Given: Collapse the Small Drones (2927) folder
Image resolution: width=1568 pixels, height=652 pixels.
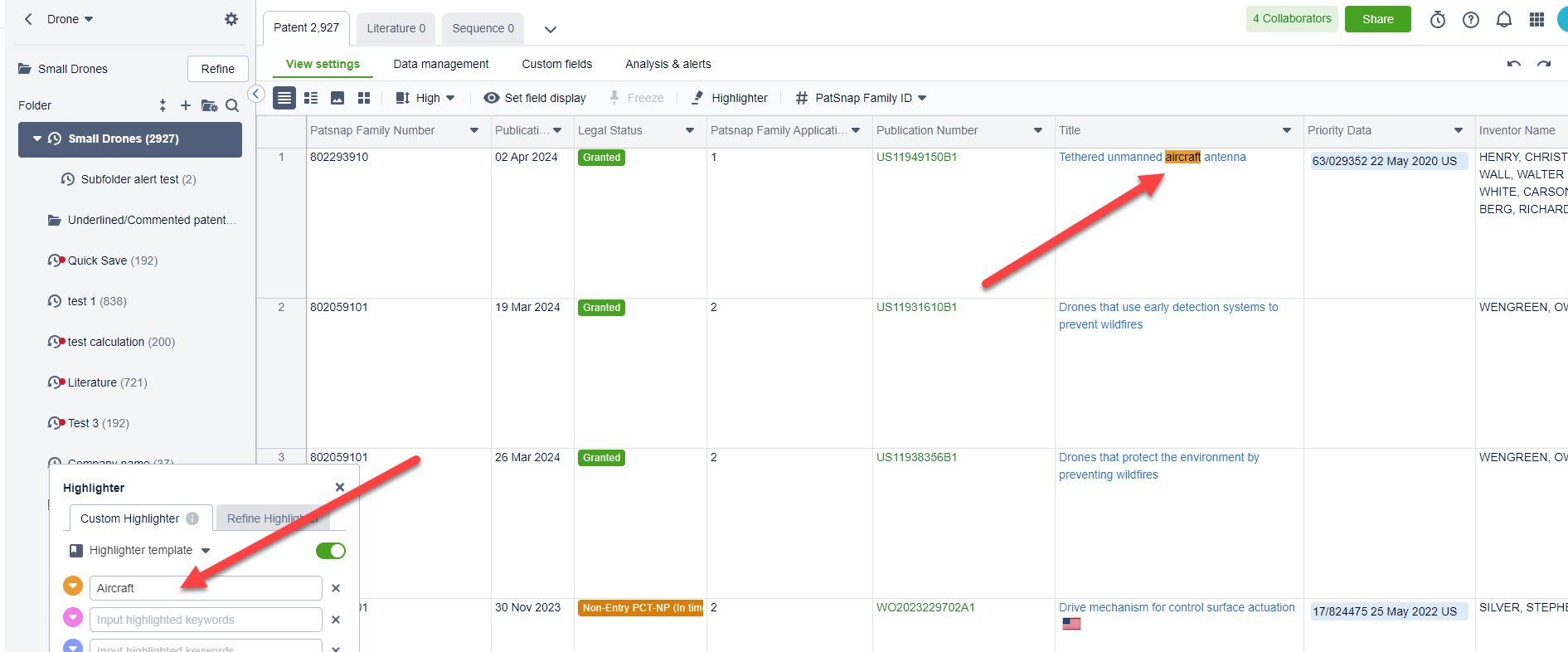Looking at the screenshot, I should coord(37,139).
